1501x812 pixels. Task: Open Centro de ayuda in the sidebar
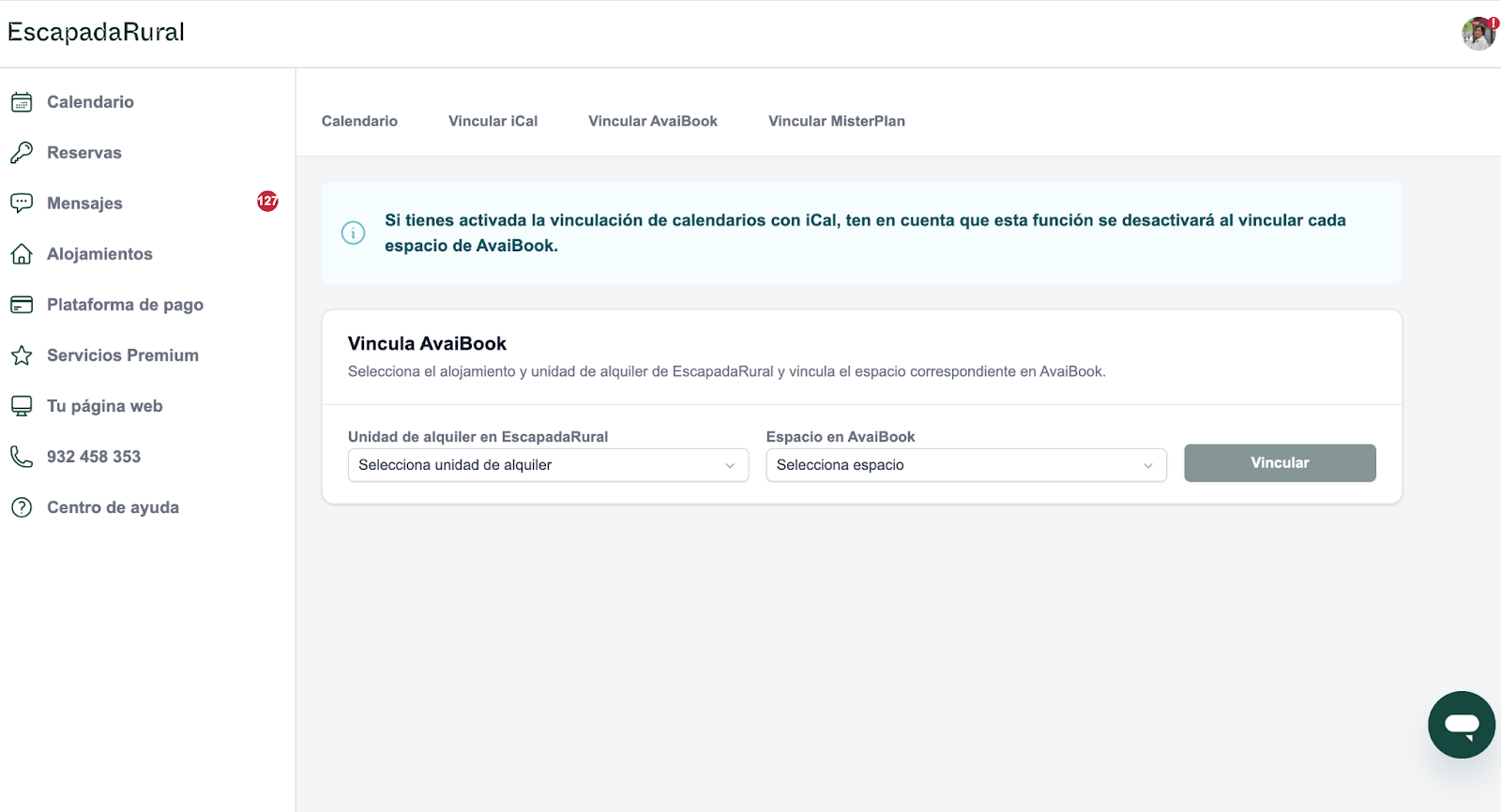pyautogui.click(x=113, y=507)
